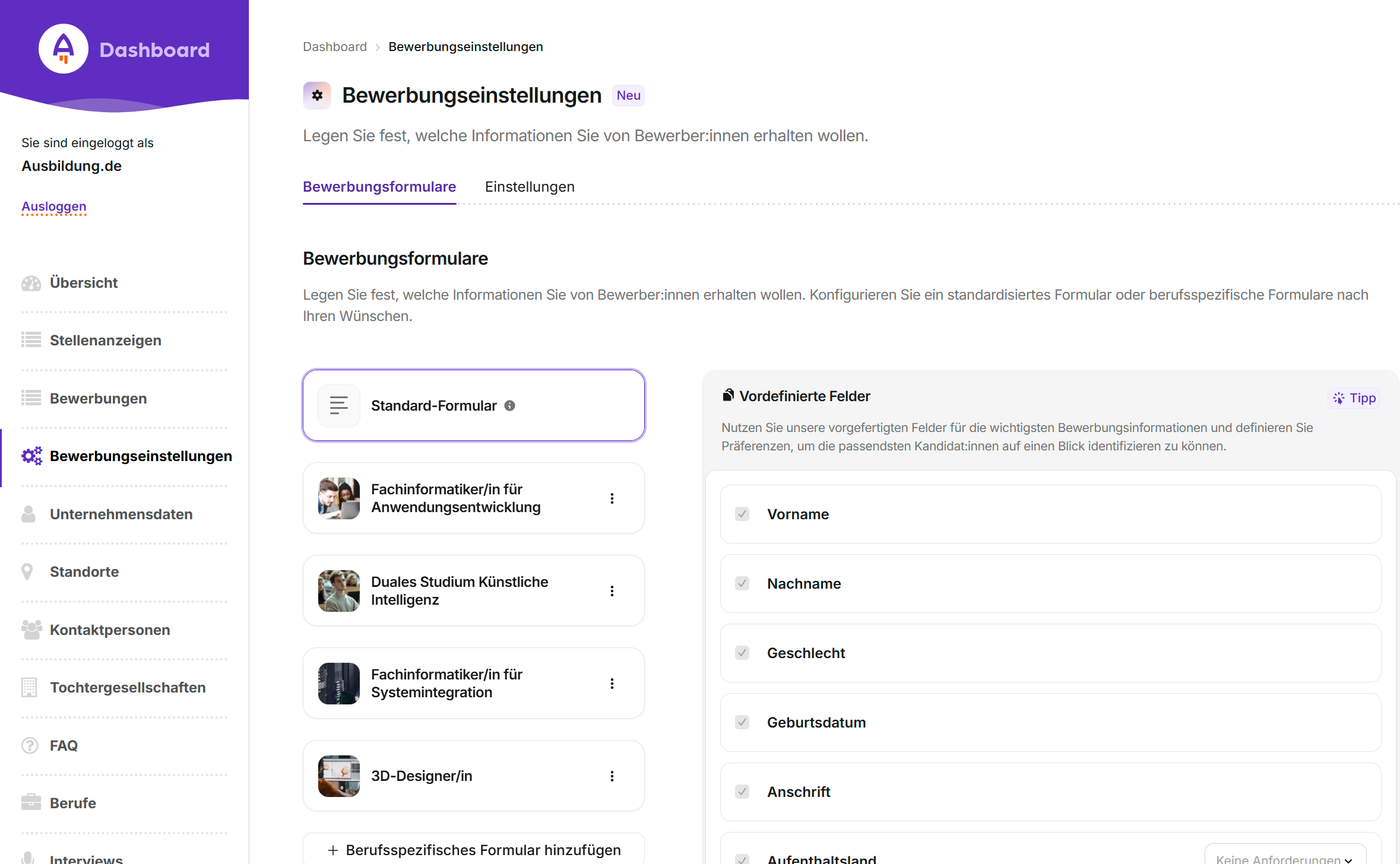Open the three-dot menu for Fachinformatiker Anwendungsentwicklung
Viewport: 1400px width, 864px height.
click(612, 498)
